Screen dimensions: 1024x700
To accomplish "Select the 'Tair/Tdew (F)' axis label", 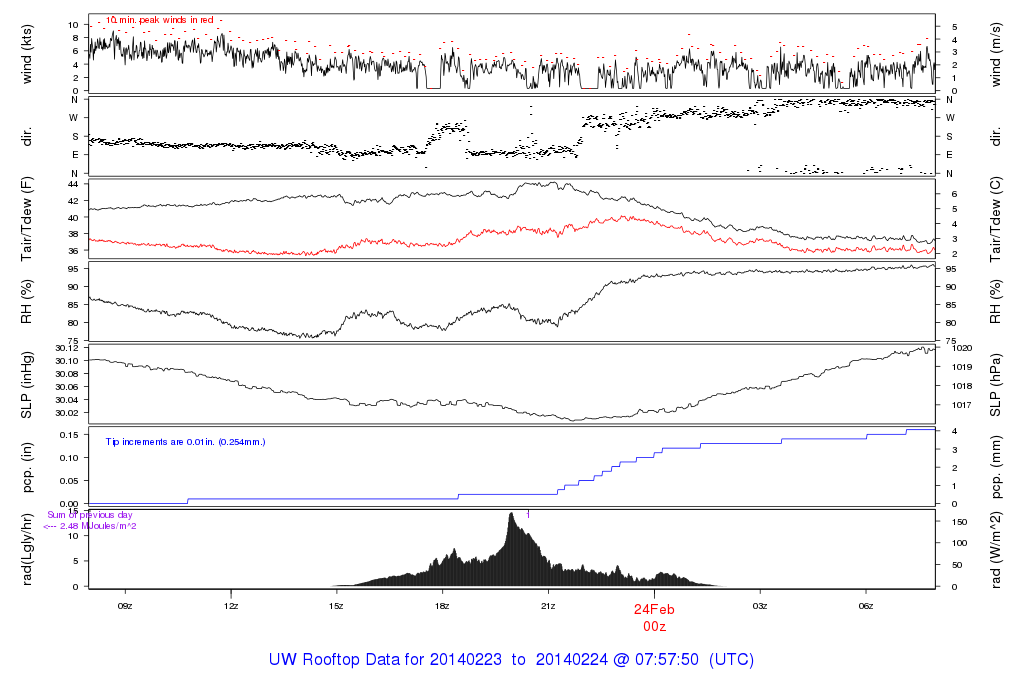I will [27, 219].
